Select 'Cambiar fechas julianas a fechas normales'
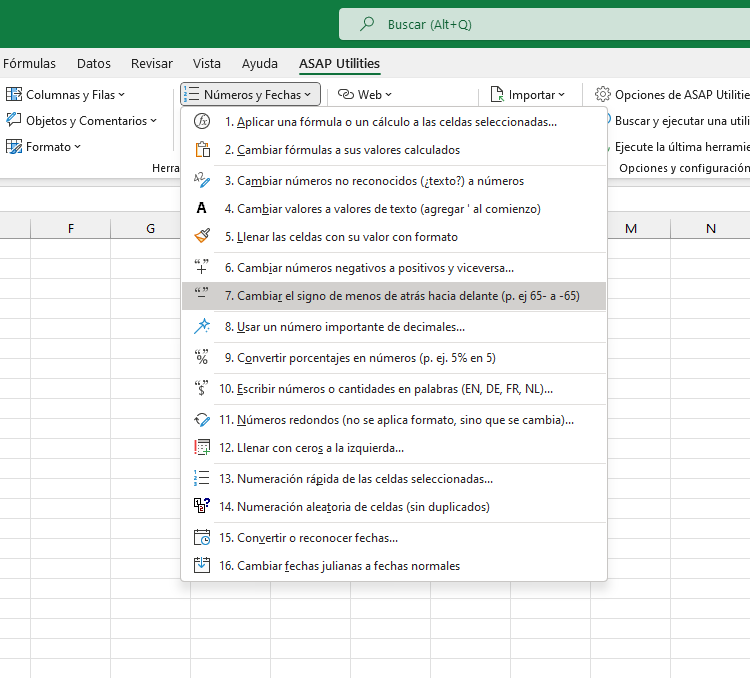 click(x=394, y=566)
